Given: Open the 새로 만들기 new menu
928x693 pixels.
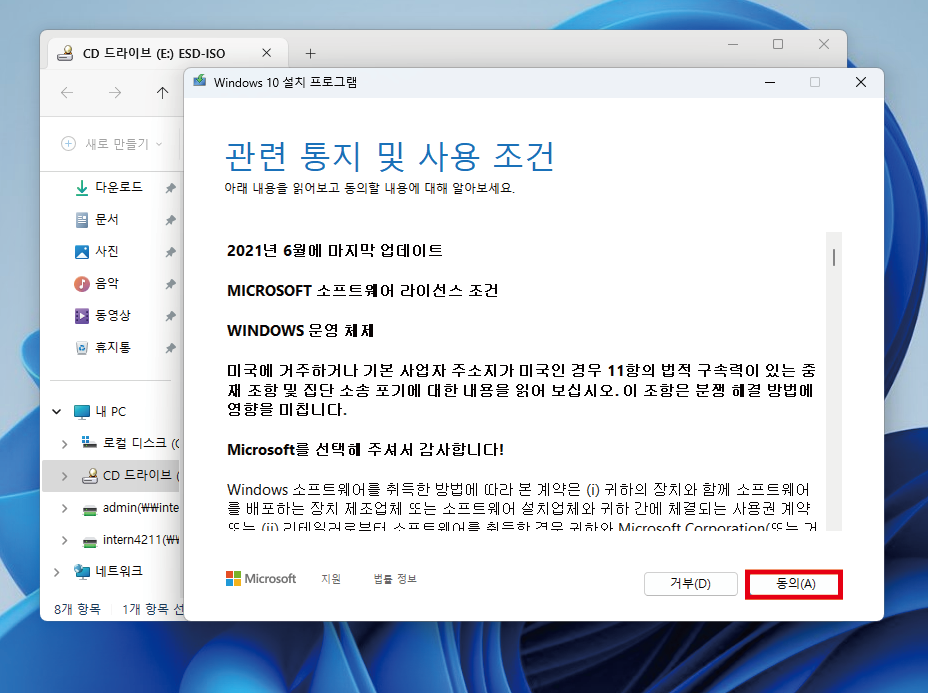Looking at the screenshot, I should click(111, 144).
